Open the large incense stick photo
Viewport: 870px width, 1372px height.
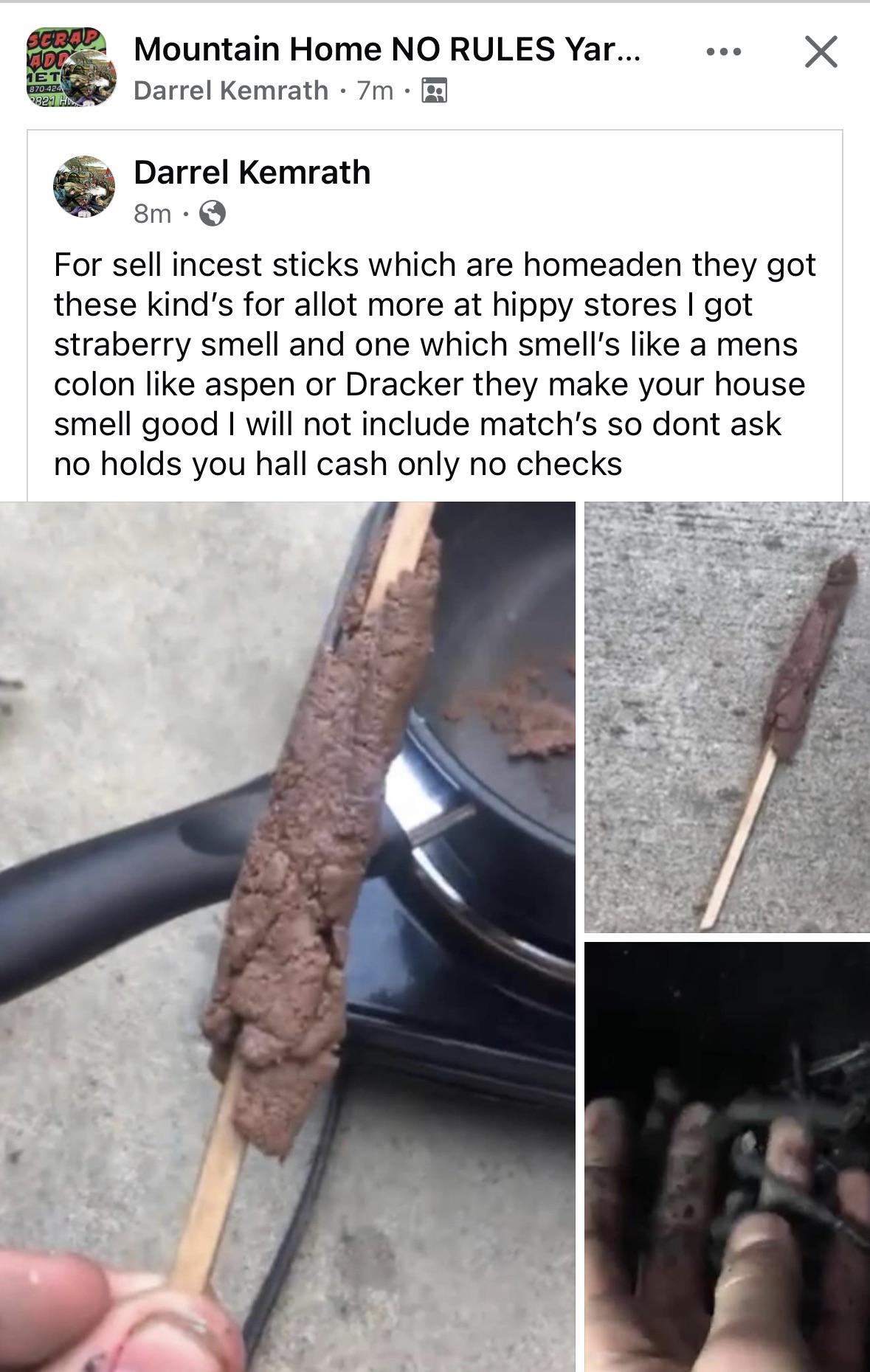[287, 937]
